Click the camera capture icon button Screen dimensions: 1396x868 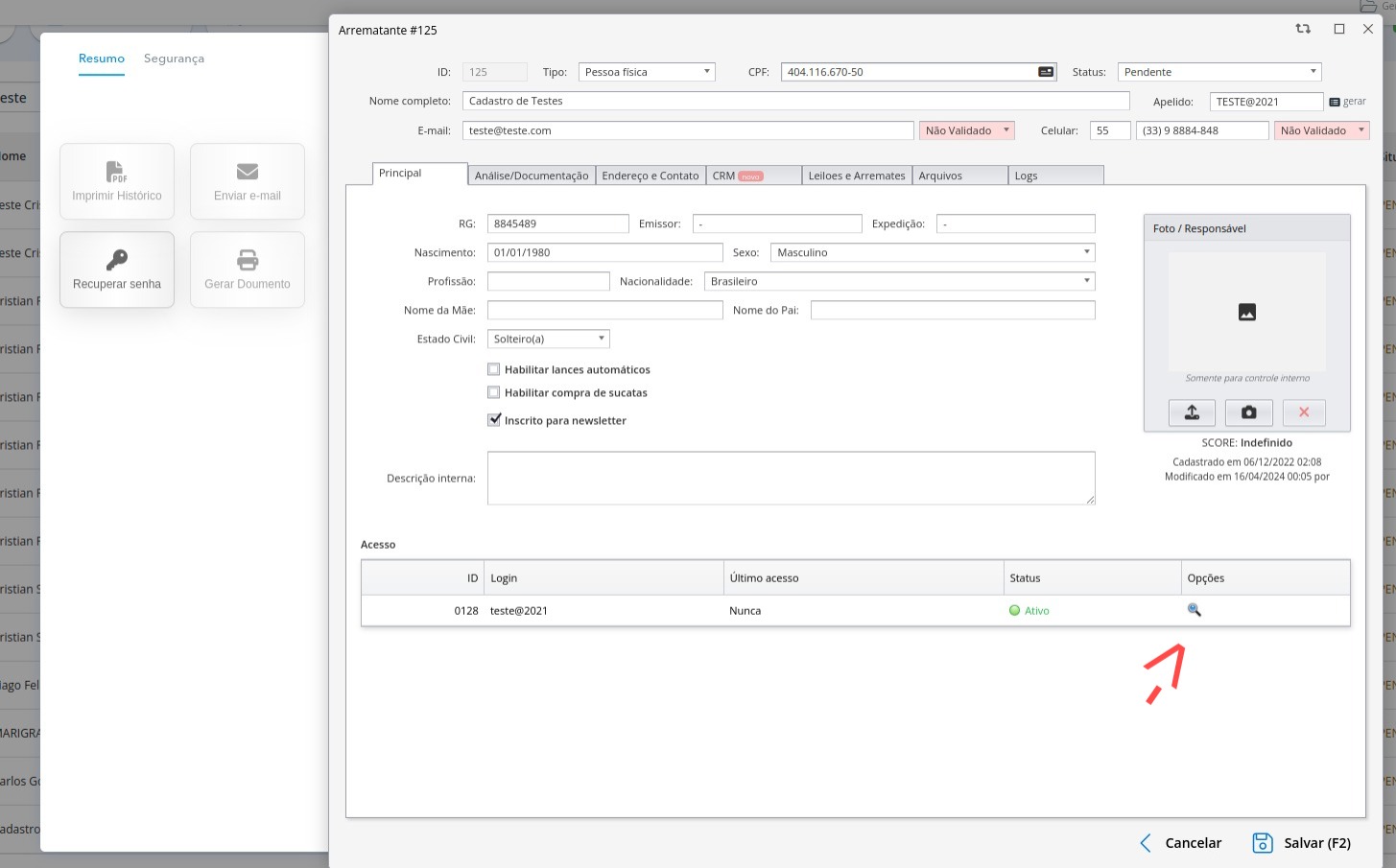[1248, 412]
